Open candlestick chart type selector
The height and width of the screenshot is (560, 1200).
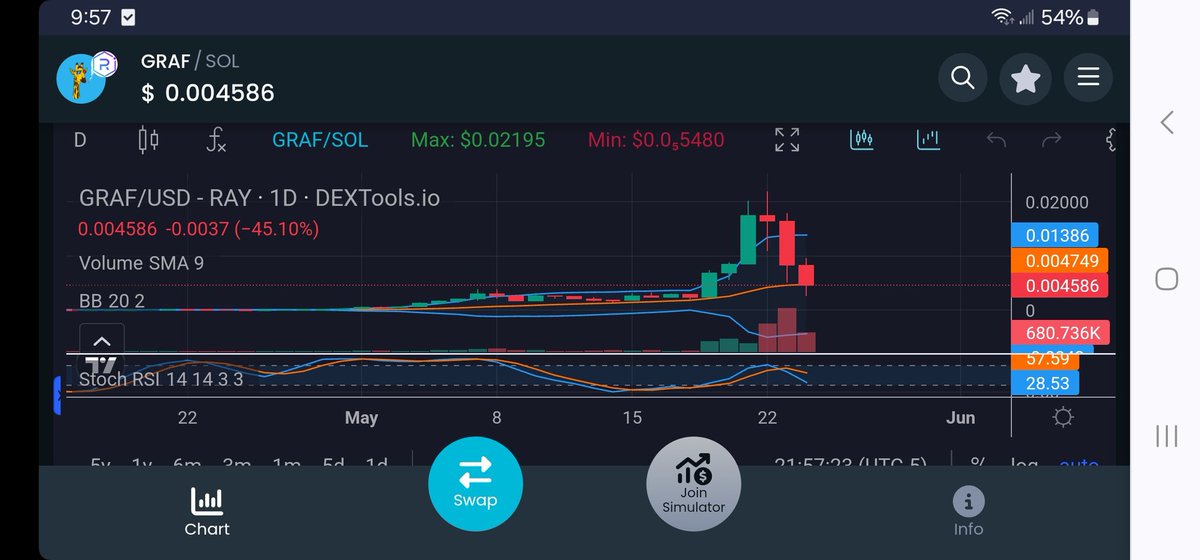pyautogui.click(x=148, y=140)
